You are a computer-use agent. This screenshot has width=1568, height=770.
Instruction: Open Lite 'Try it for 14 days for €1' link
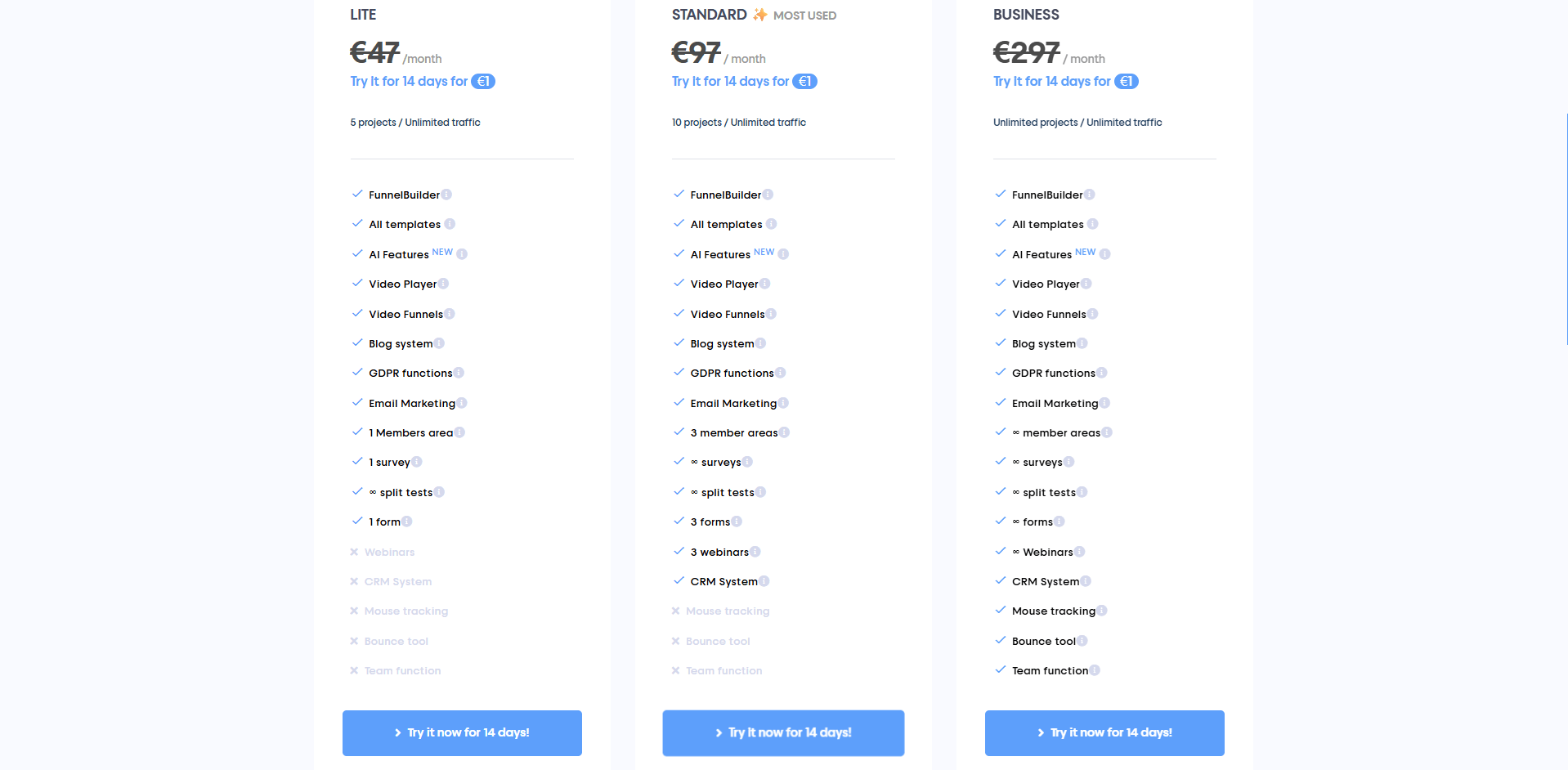[x=422, y=81]
